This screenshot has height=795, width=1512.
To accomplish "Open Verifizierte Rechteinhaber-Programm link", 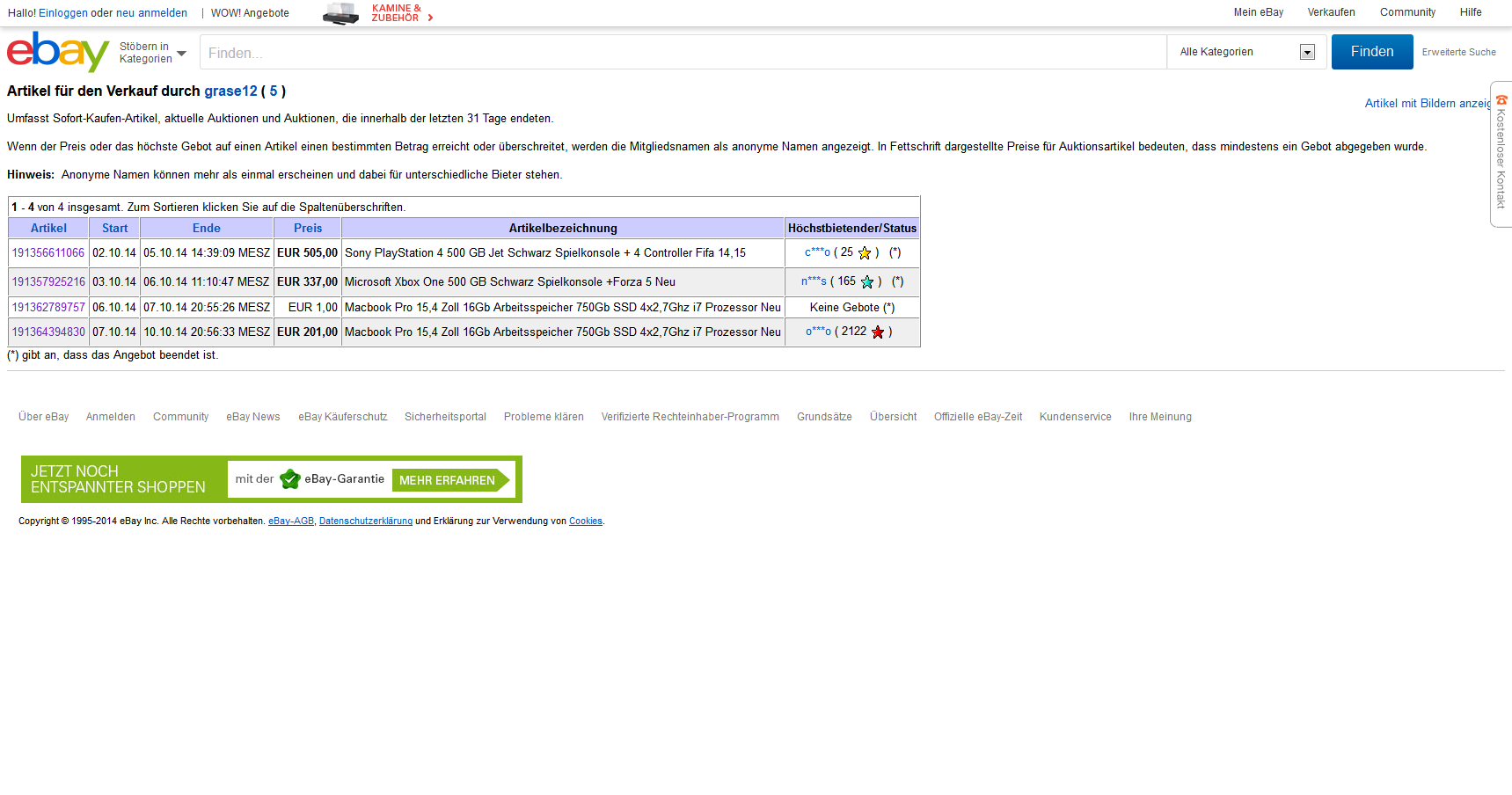I will click(x=690, y=417).
